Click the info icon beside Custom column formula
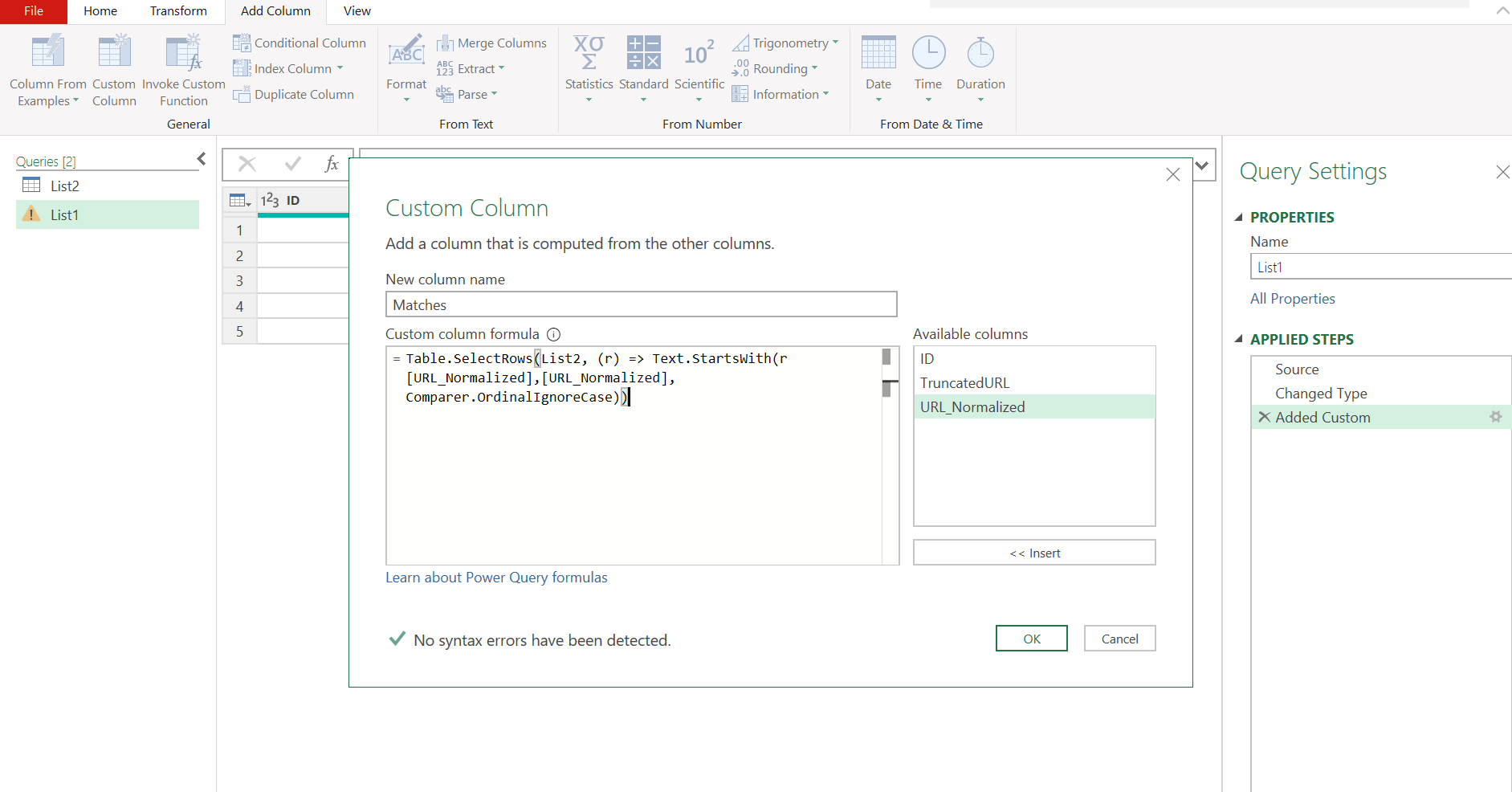Screen dimensions: 1512x792 pos(553,334)
